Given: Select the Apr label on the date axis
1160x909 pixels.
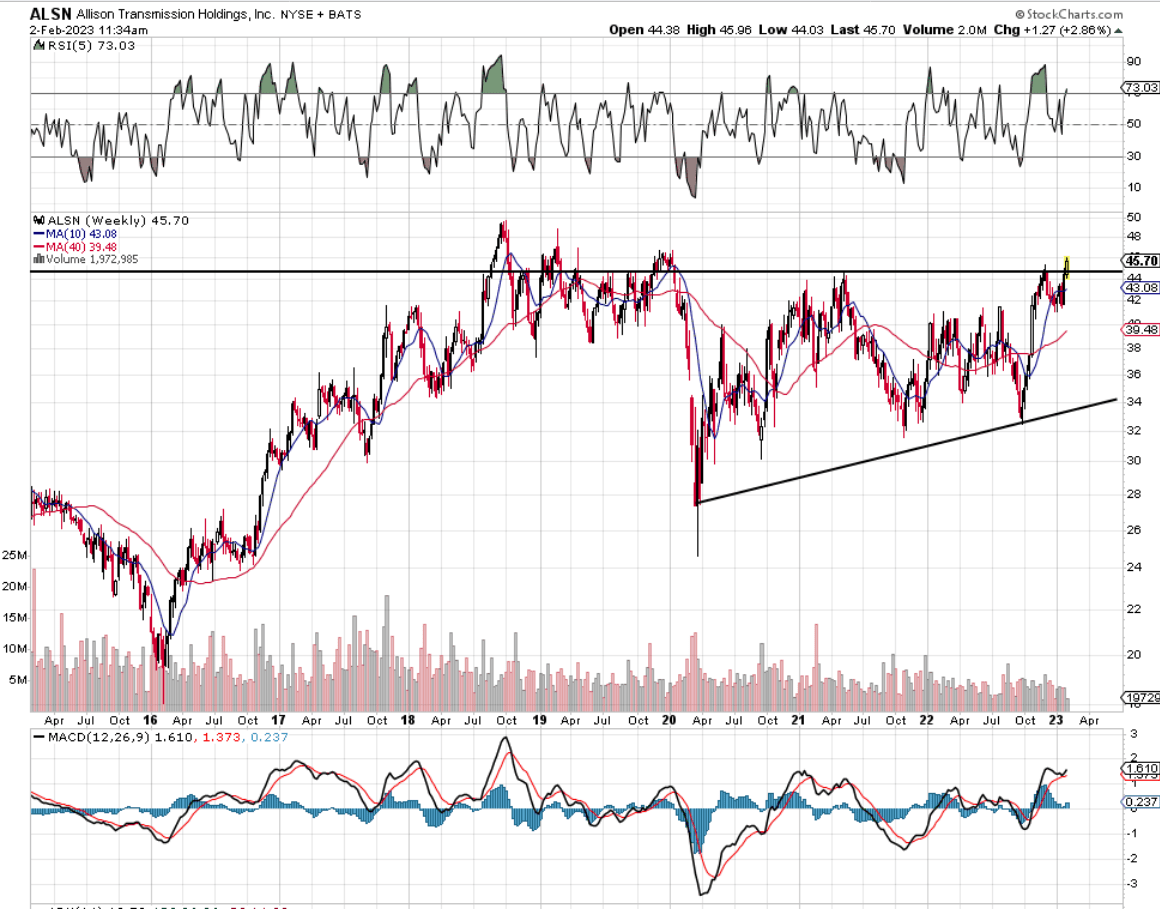Looking at the screenshot, I should [55, 720].
